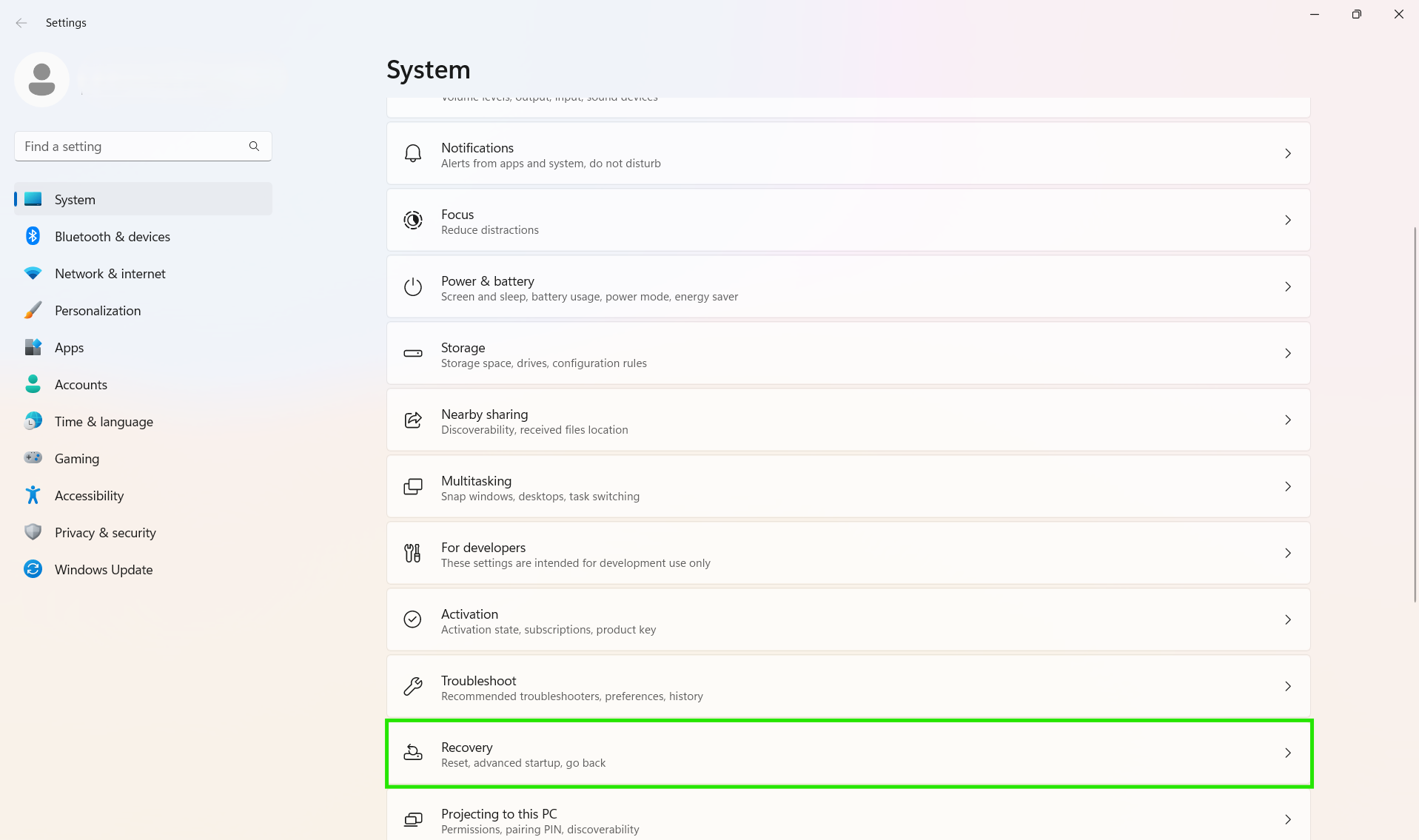Click the back arrow icon

21,23
